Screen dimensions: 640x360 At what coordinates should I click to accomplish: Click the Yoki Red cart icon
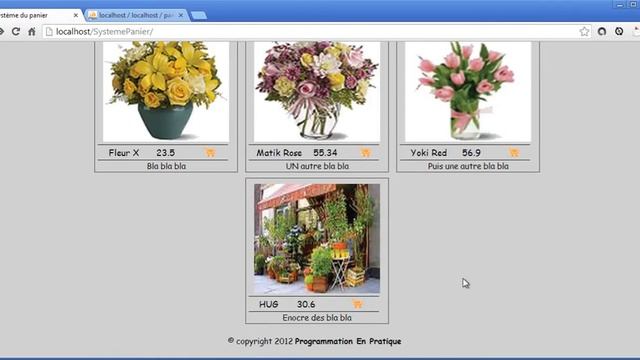(514, 153)
